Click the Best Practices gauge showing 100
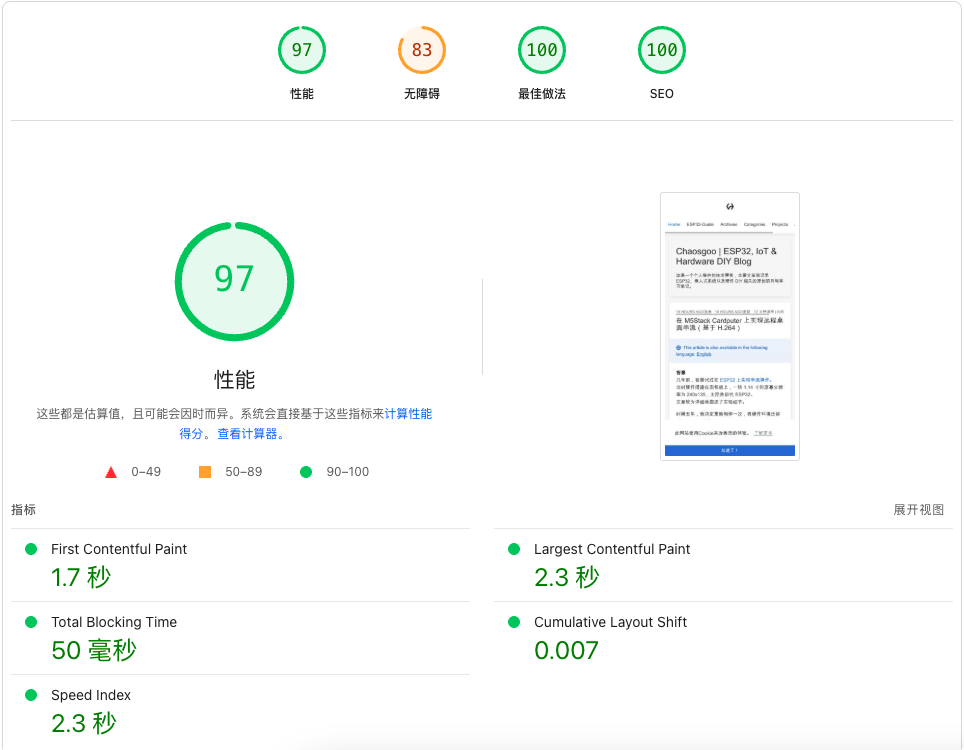The height and width of the screenshot is (750, 964). [x=542, y=50]
